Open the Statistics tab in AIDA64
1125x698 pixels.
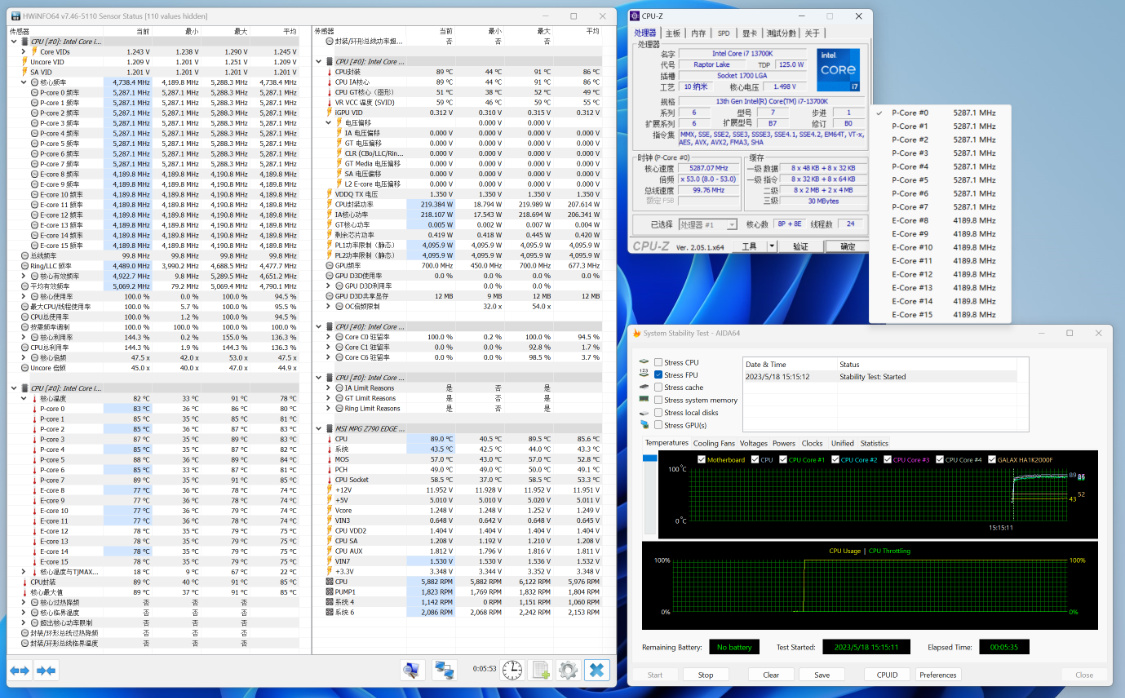[874, 443]
